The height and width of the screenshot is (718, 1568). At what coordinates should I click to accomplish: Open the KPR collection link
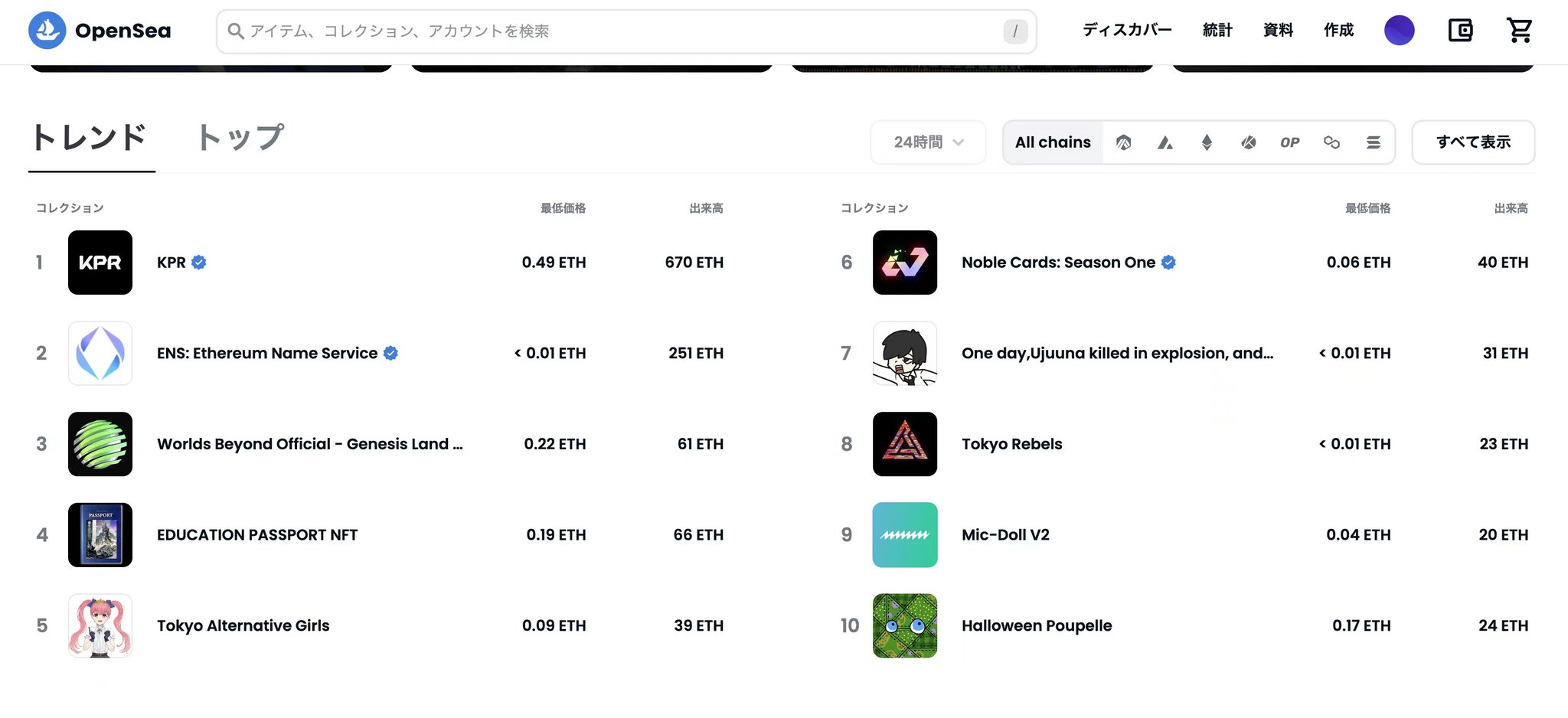tap(171, 263)
